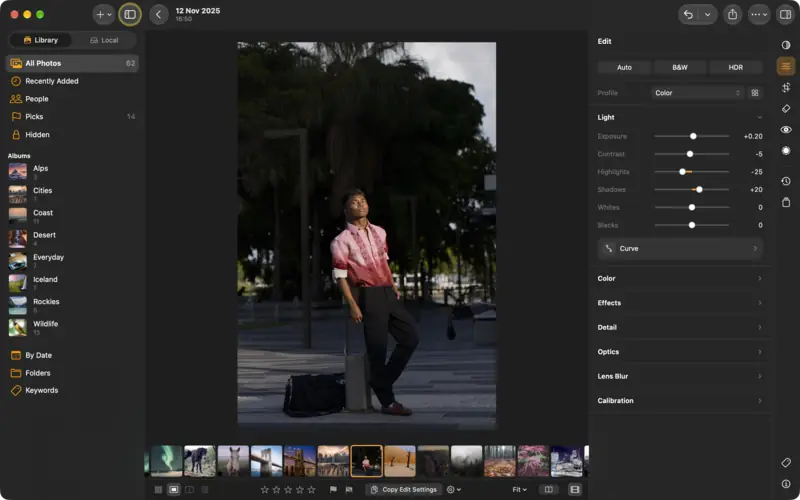800x500 pixels.
Task: Expand the Lens Blur section
Action: tap(680, 377)
